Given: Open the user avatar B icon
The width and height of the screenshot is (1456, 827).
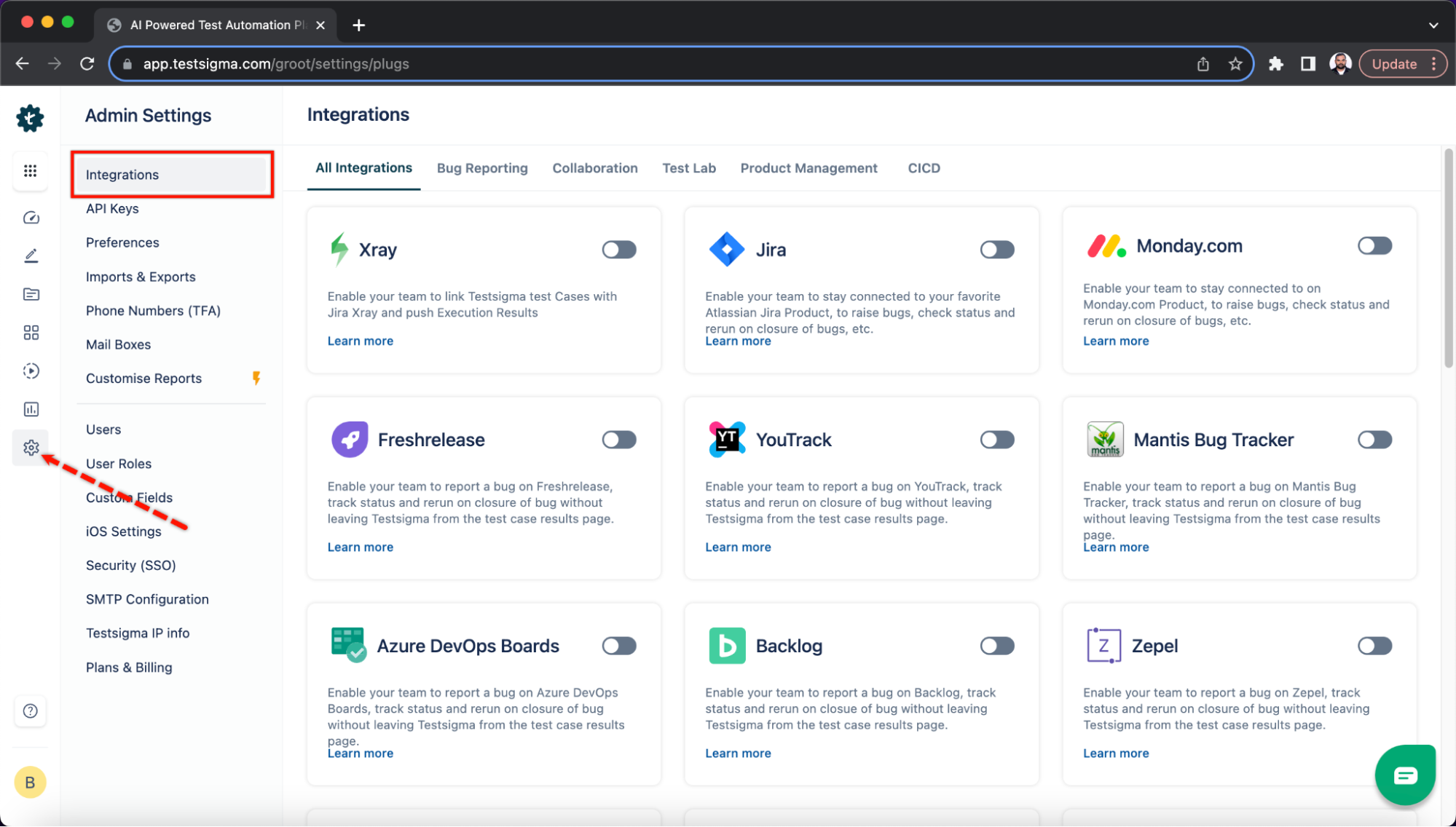Looking at the screenshot, I should 30,783.
